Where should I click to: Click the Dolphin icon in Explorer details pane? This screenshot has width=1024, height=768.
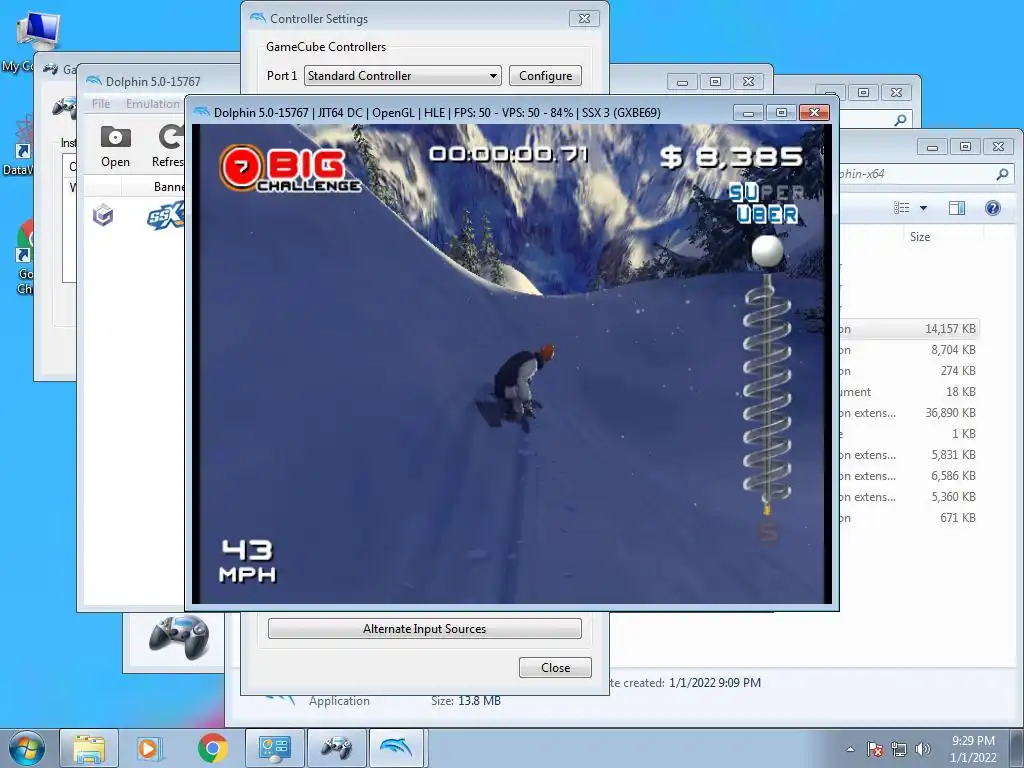(281, 699)
